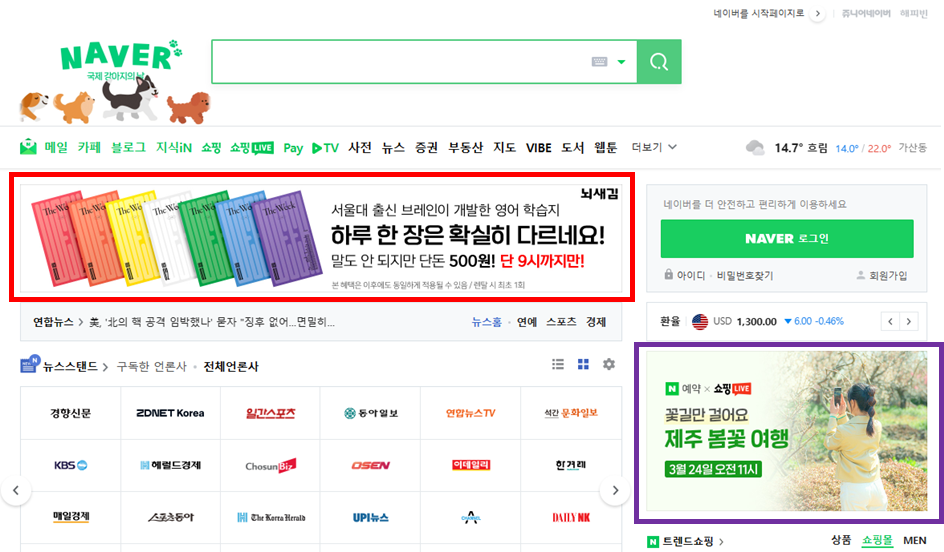Open the 부동산 navigation link
Image resolution: width=944 pixels, height=552 pixels.
[465, 147]
